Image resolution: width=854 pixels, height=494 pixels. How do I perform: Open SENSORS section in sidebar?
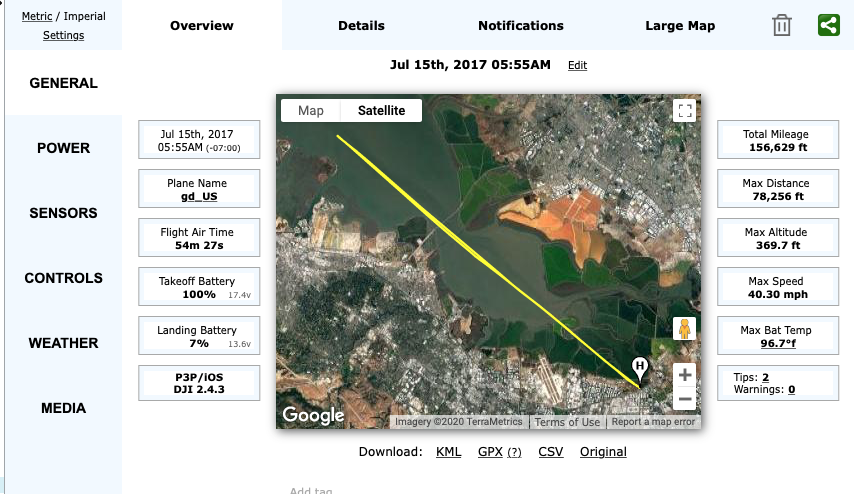(63, 213)
